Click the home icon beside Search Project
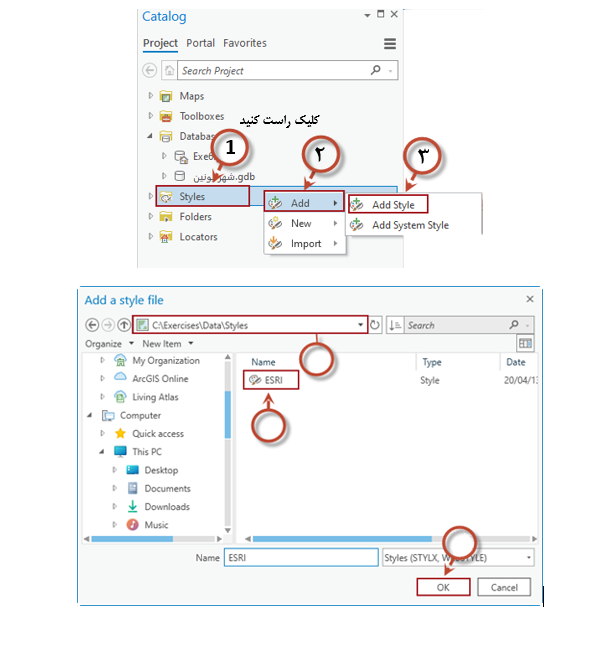This screenshot has height=649, width=604. tap(169, 71)
